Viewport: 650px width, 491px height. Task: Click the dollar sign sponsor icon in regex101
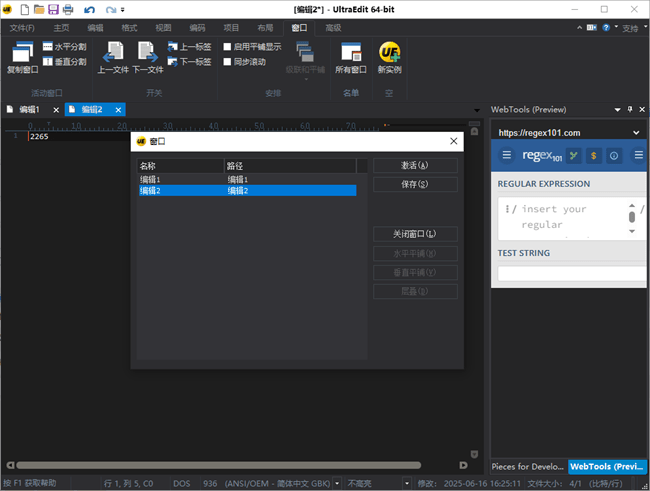pos(594,156)
